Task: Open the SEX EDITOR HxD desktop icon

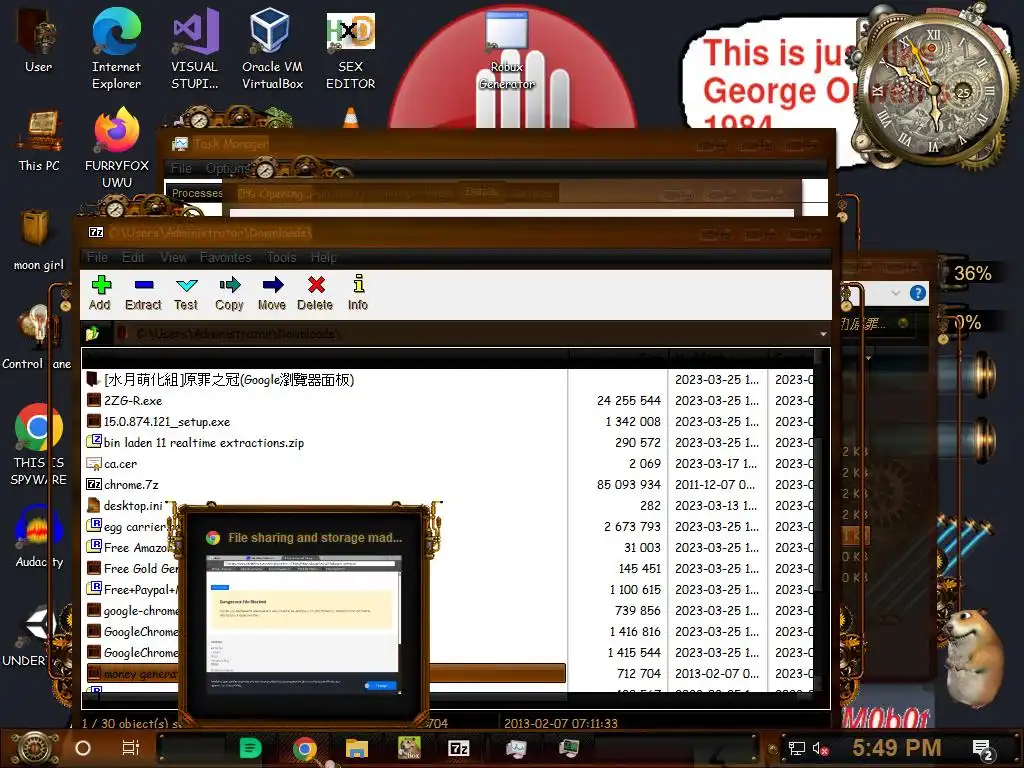Action: (351, 52)
